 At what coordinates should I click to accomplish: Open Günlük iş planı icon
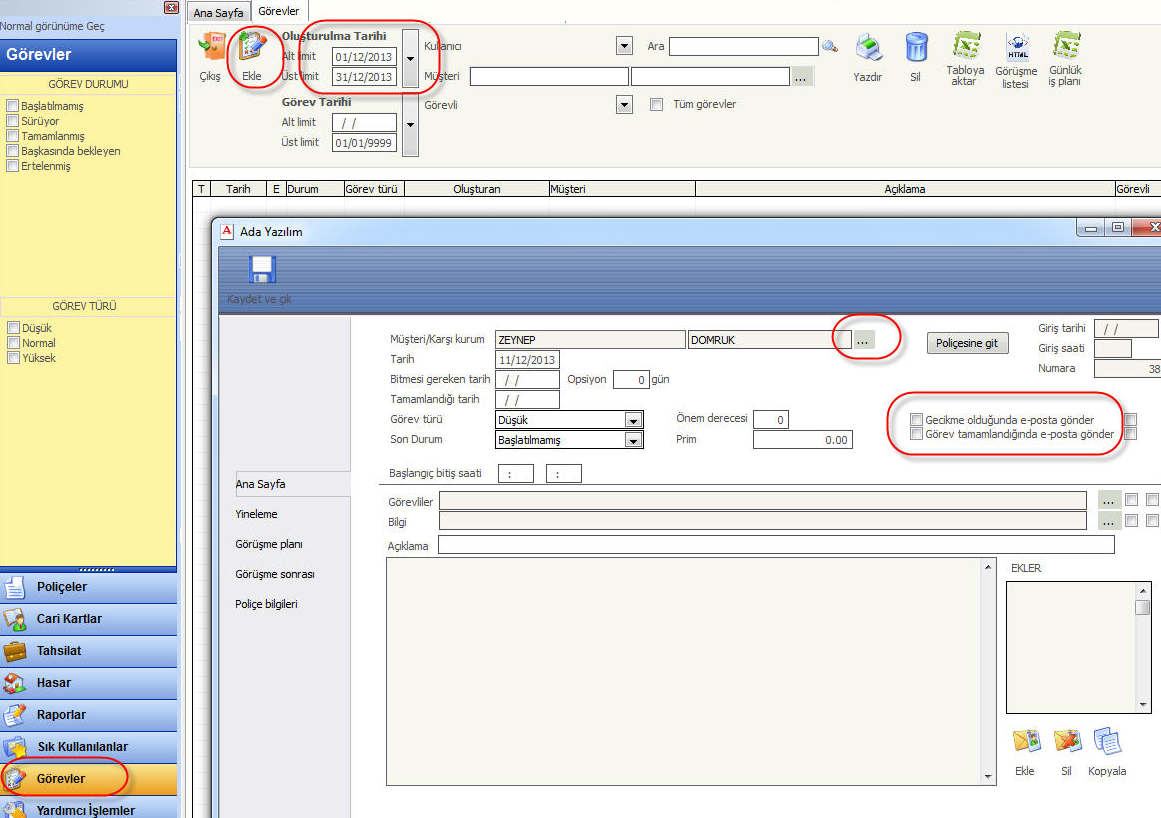[1064, 48]
